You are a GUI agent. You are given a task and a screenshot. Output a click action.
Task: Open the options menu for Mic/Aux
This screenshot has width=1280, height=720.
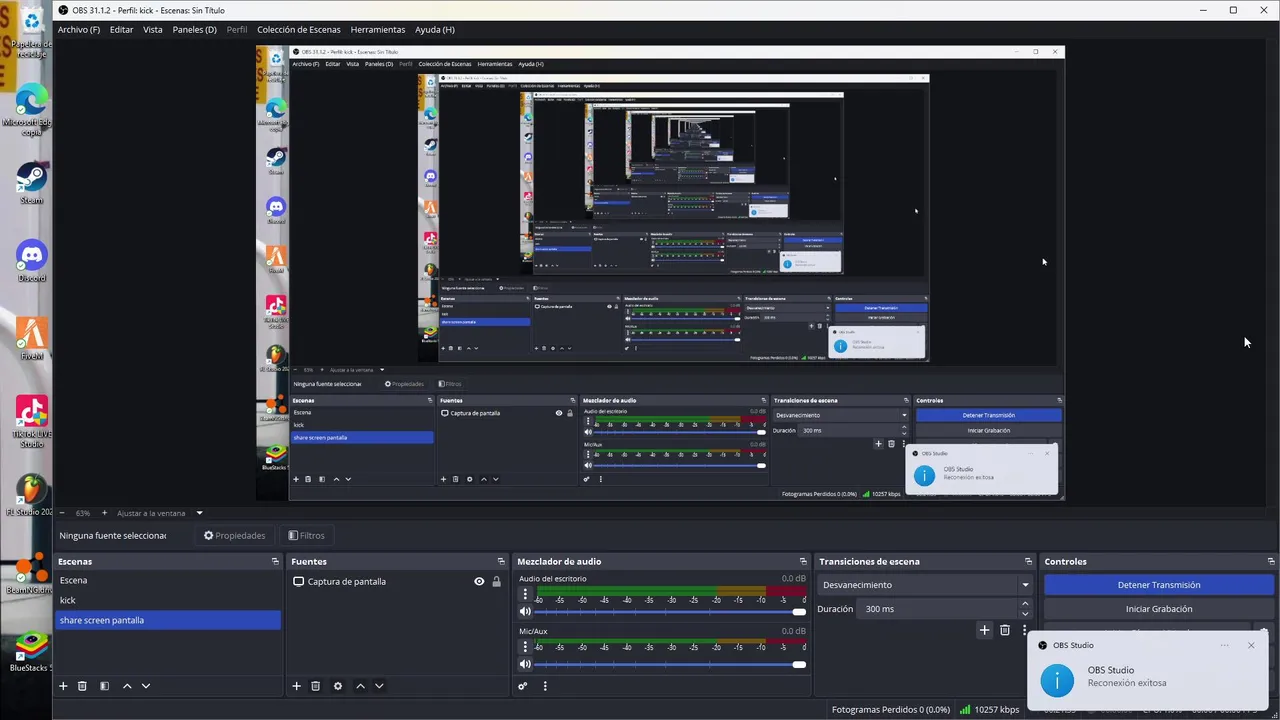525,647
